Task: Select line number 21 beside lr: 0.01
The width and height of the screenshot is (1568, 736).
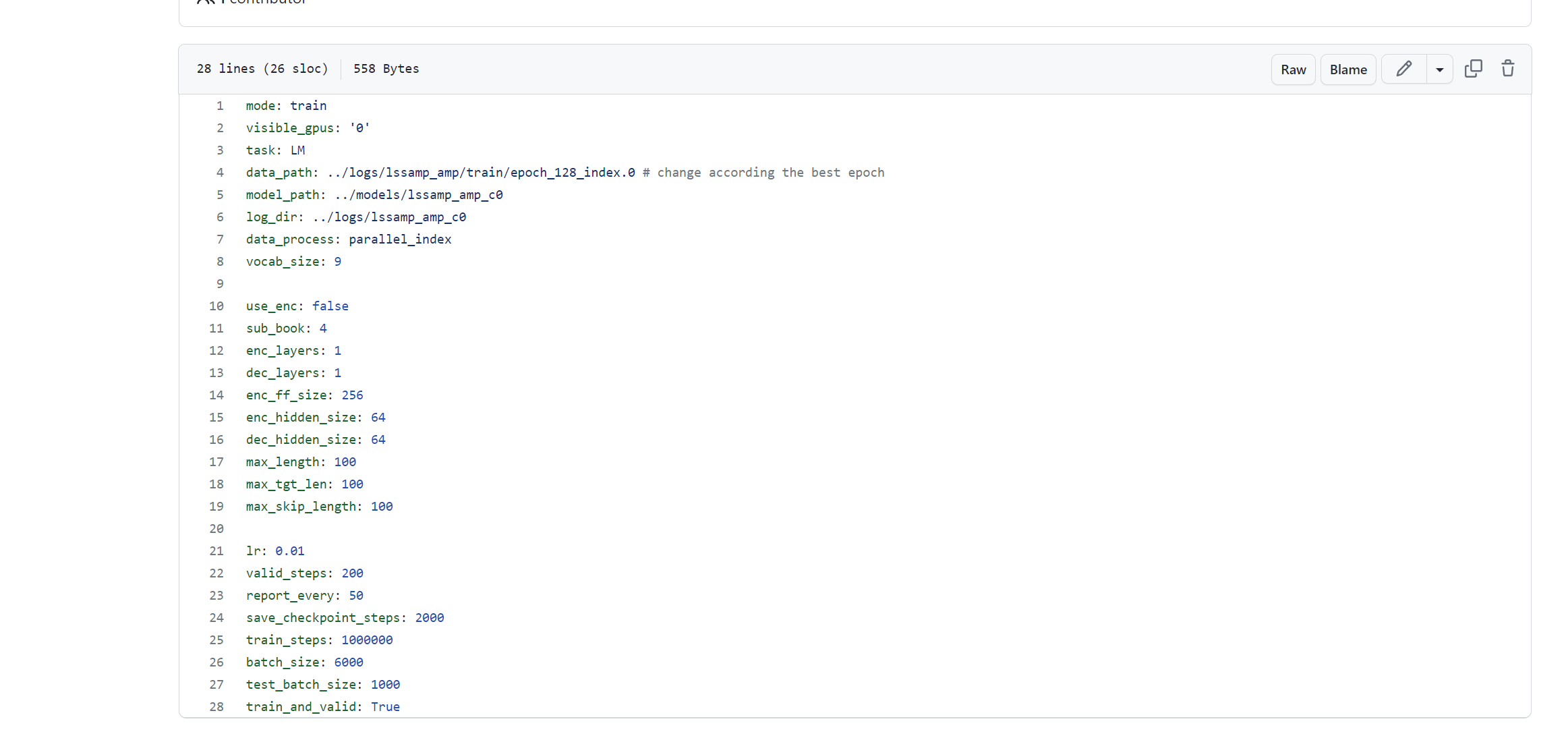Action: coord(216,550)
